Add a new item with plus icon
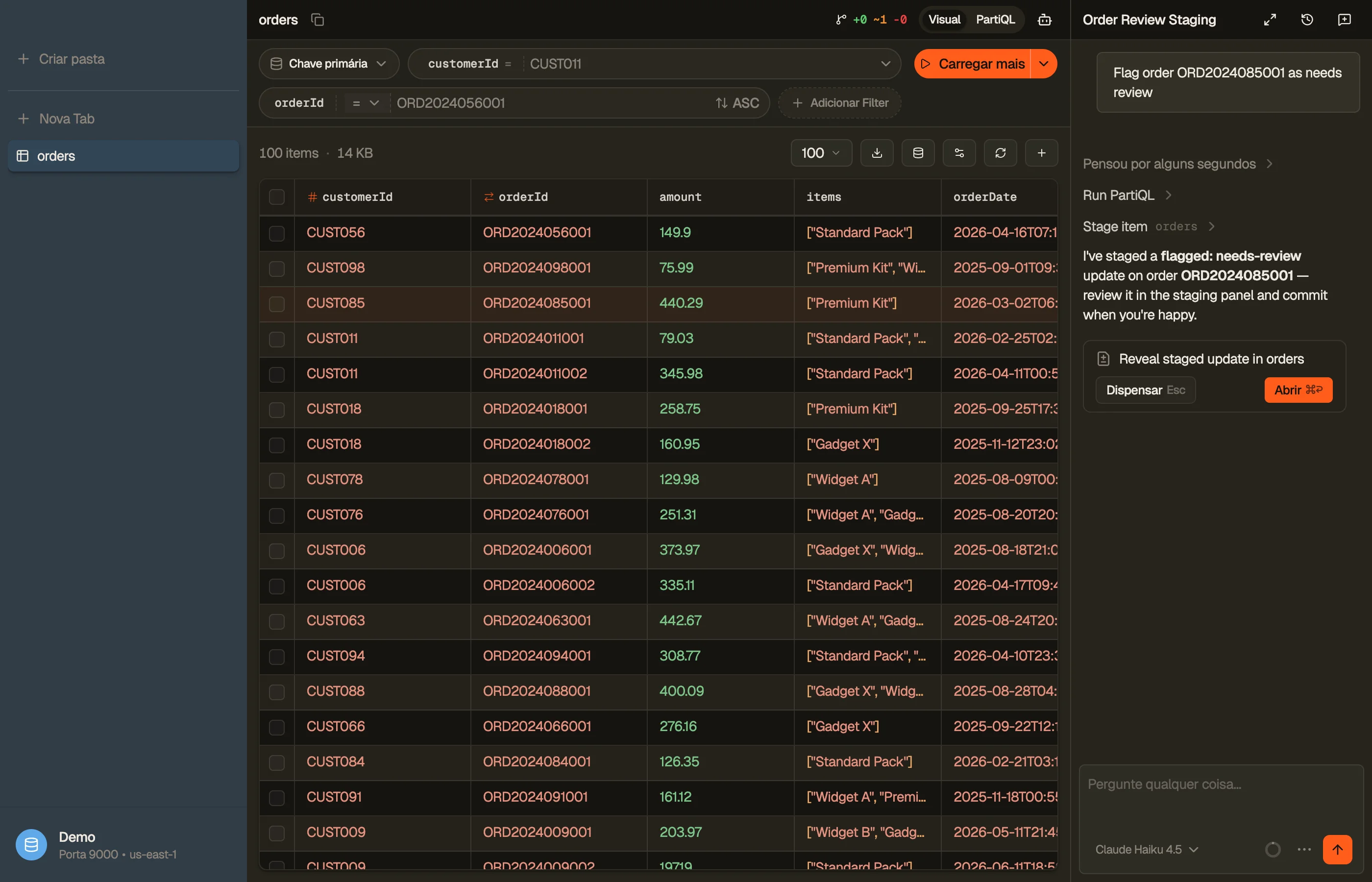This screenshot has height=882, width=1372. click(1042, 153)
